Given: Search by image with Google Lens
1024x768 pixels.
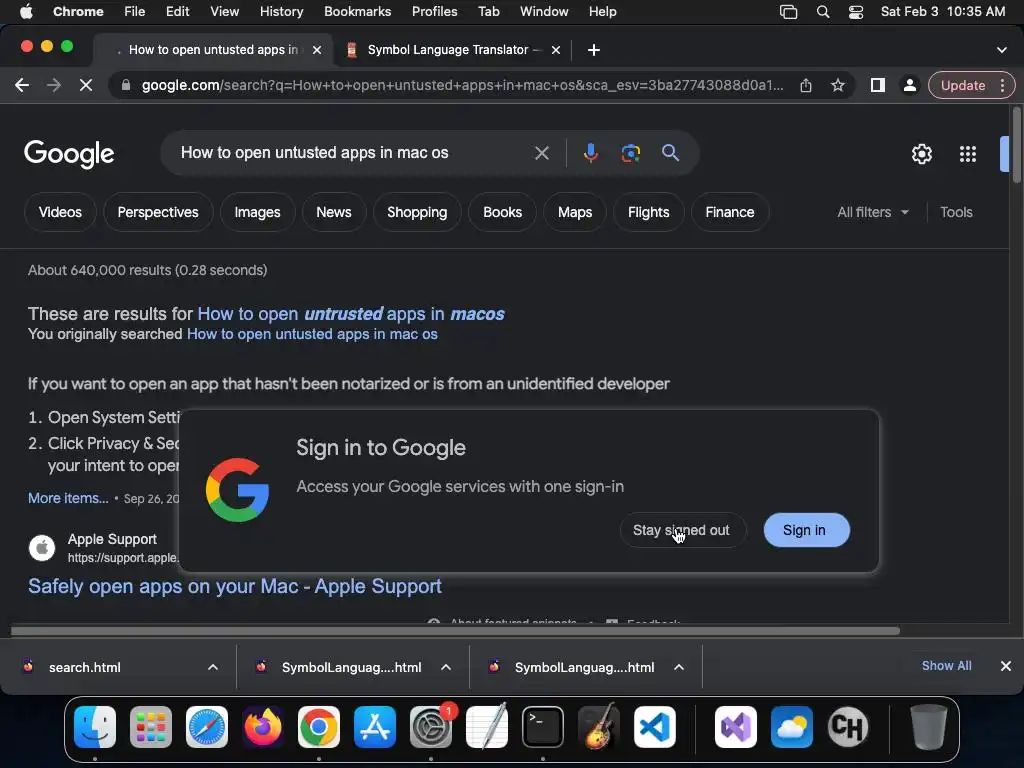Looking at the screenshot, I should point(630,153).
